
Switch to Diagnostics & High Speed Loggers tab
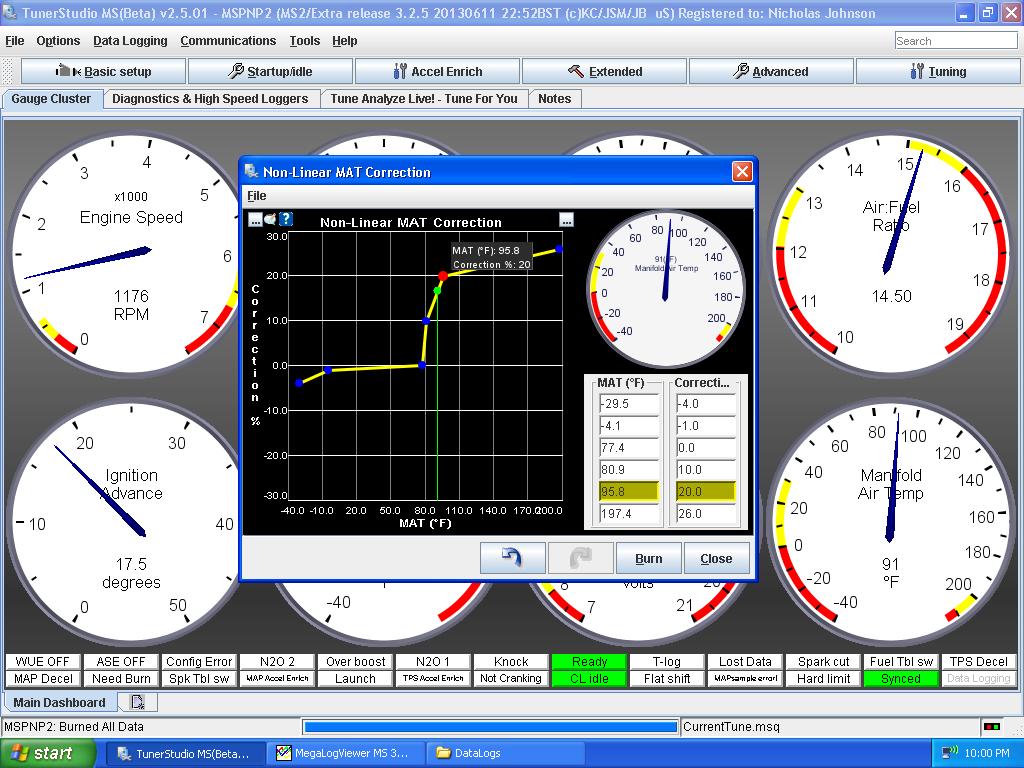coord(210,99)
